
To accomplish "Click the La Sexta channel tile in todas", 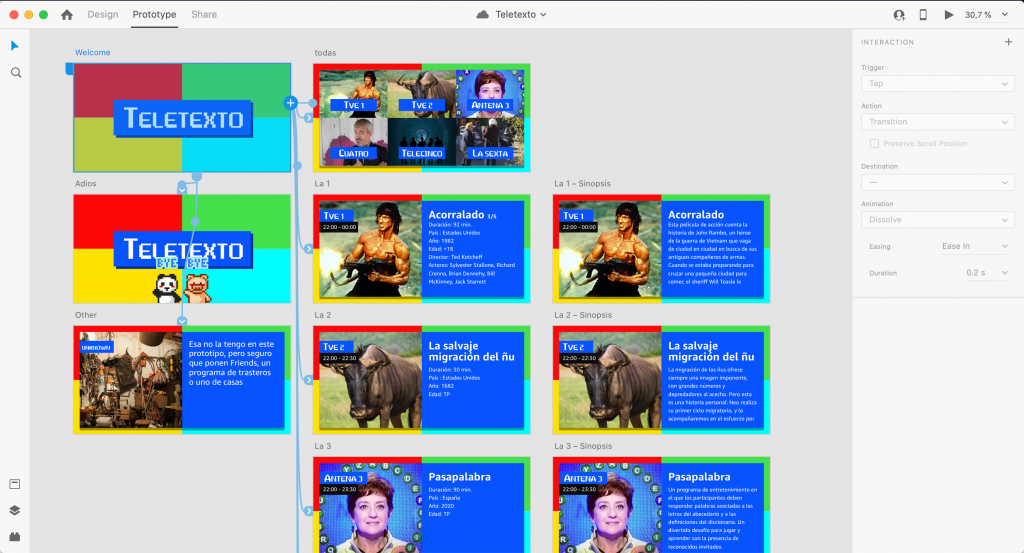I will coord(490,142).
